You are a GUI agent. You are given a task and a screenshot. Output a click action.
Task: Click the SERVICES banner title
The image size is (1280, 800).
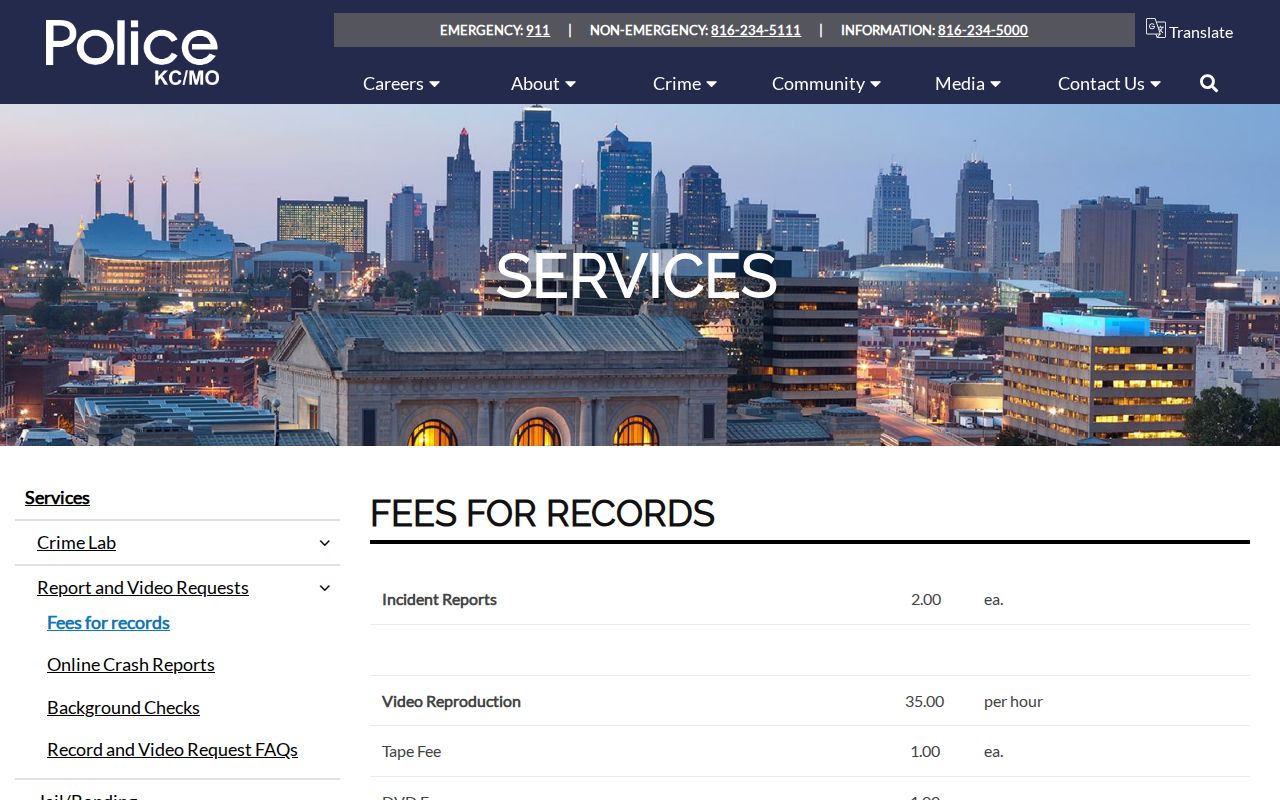point(636,276)
